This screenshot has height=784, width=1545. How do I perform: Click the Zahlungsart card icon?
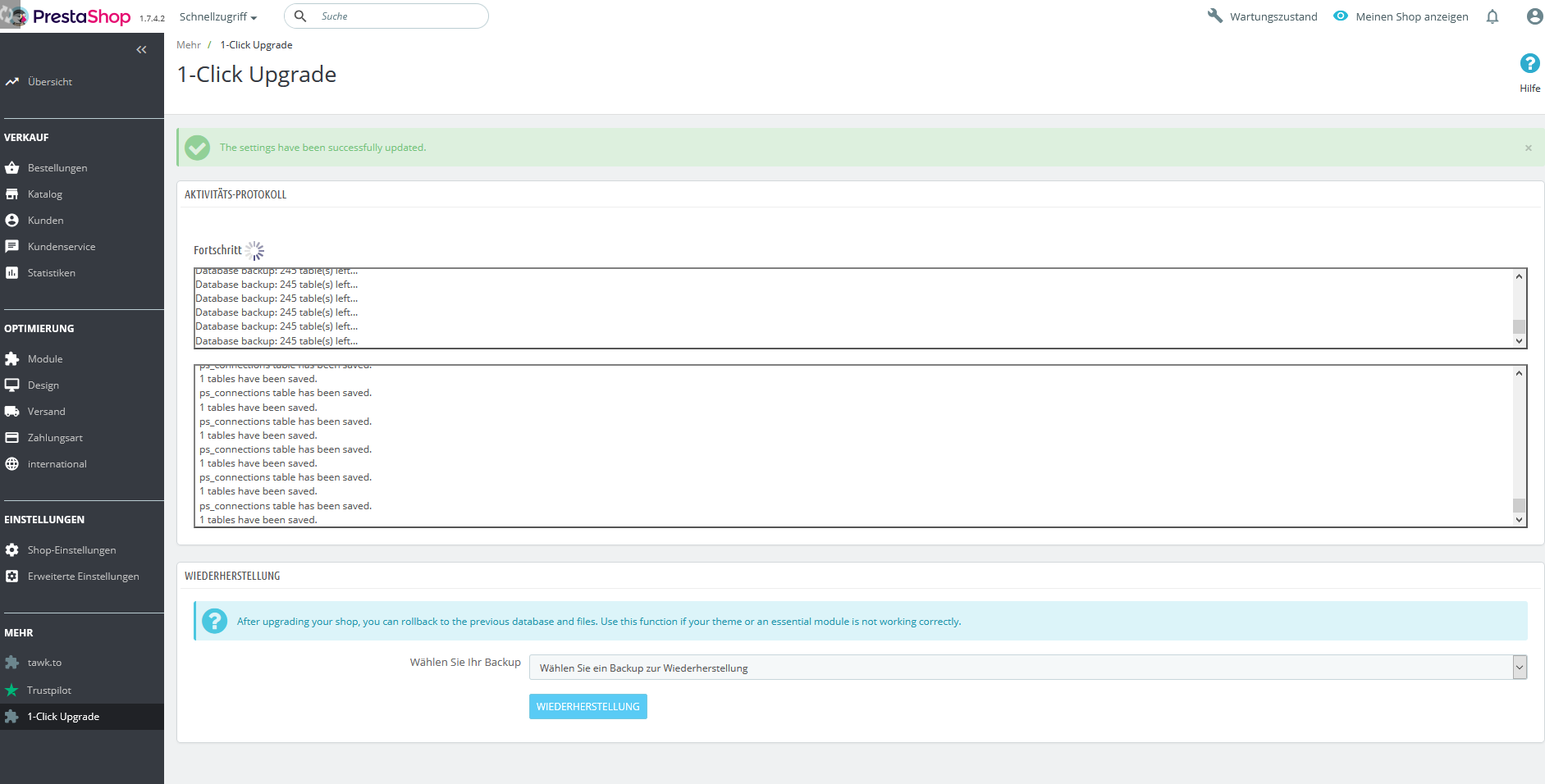tap(12, 438)
